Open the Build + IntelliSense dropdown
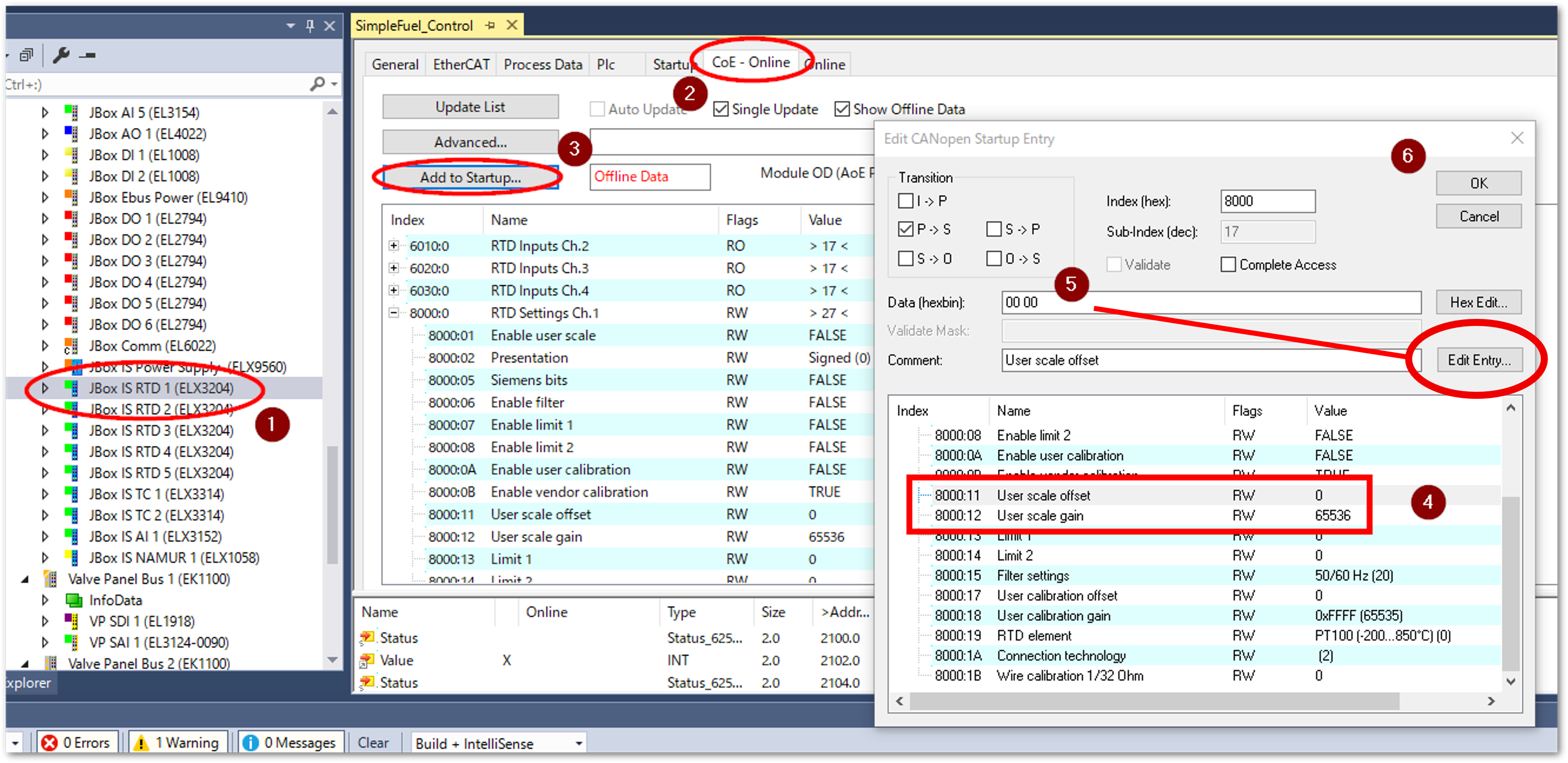 [578, 743]
